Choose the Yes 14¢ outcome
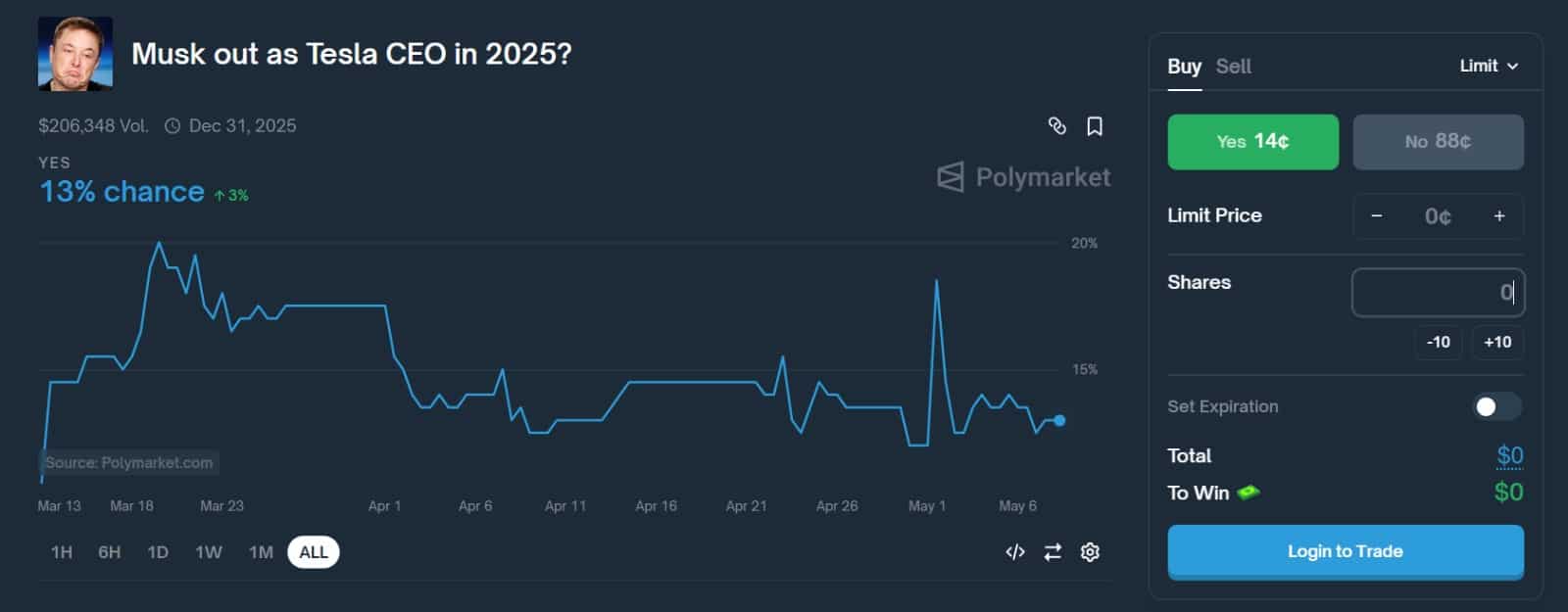 click(x=1252, y=142)
